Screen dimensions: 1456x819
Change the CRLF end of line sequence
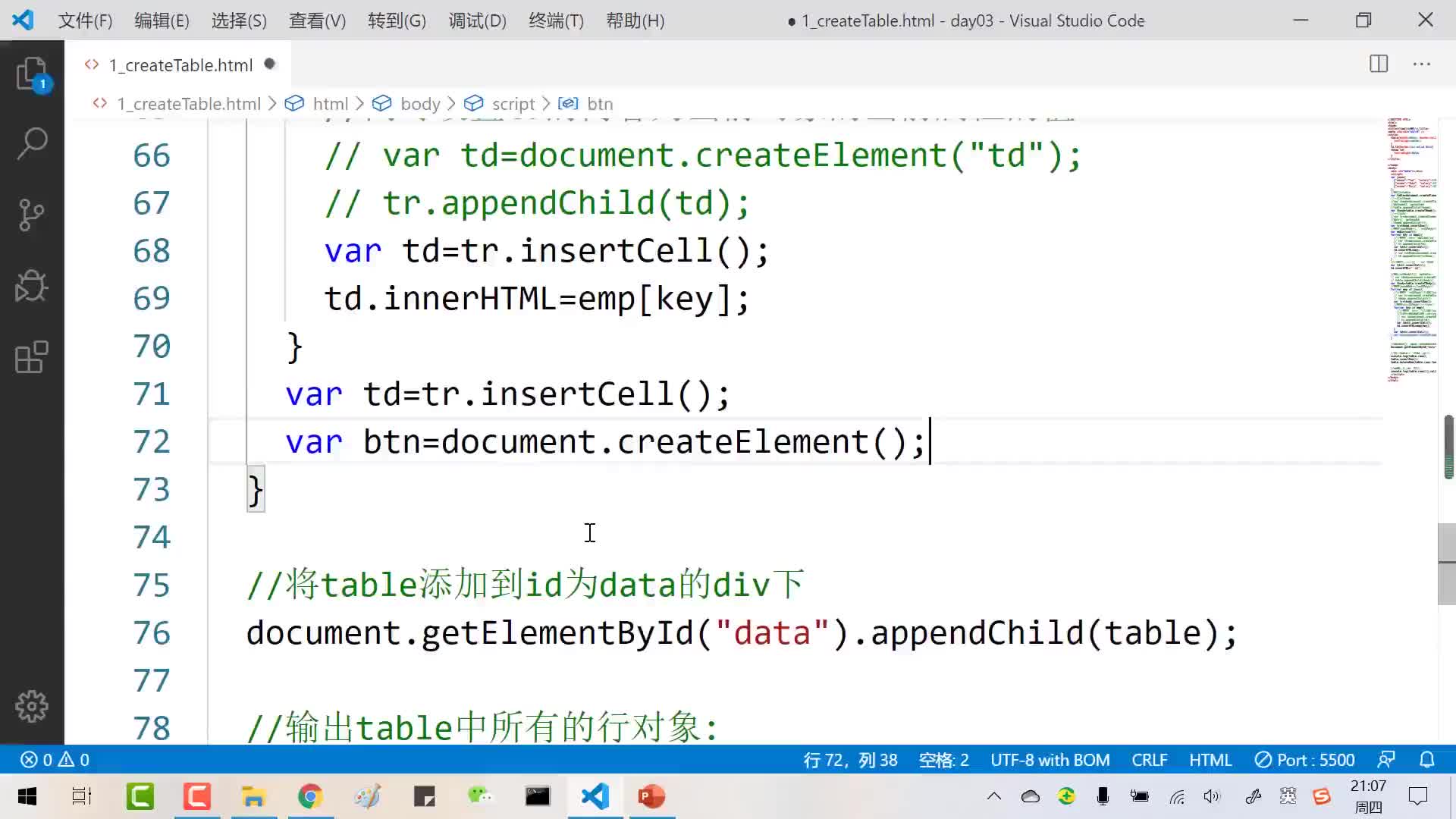pos(1149,760)
